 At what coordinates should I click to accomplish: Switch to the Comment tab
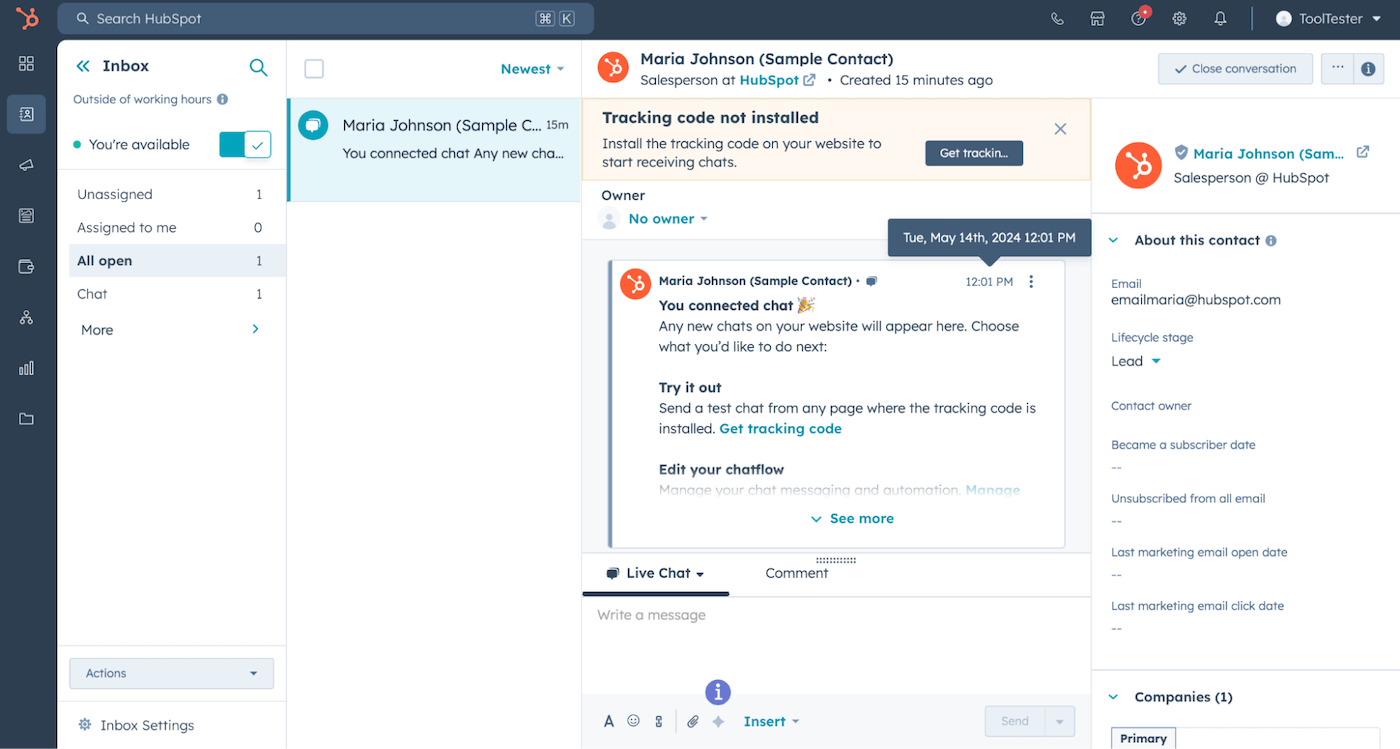(796, 573)
